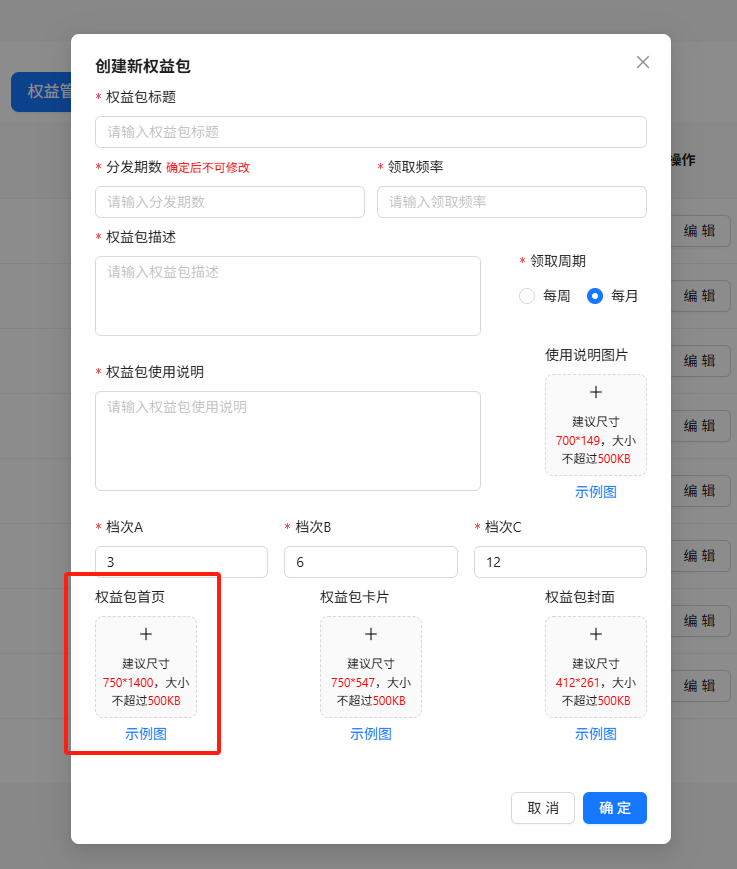Open 示例图 link under 使用说明图片

pyautogui.click(x=596, y=492)
